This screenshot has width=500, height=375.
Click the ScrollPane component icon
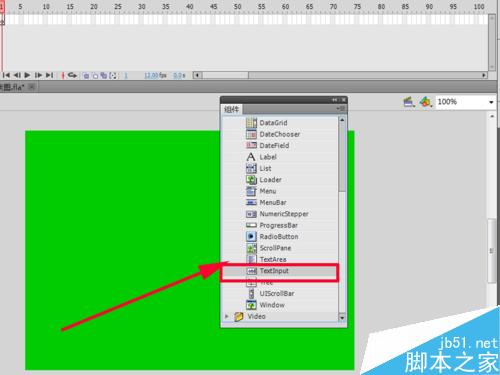251,248
